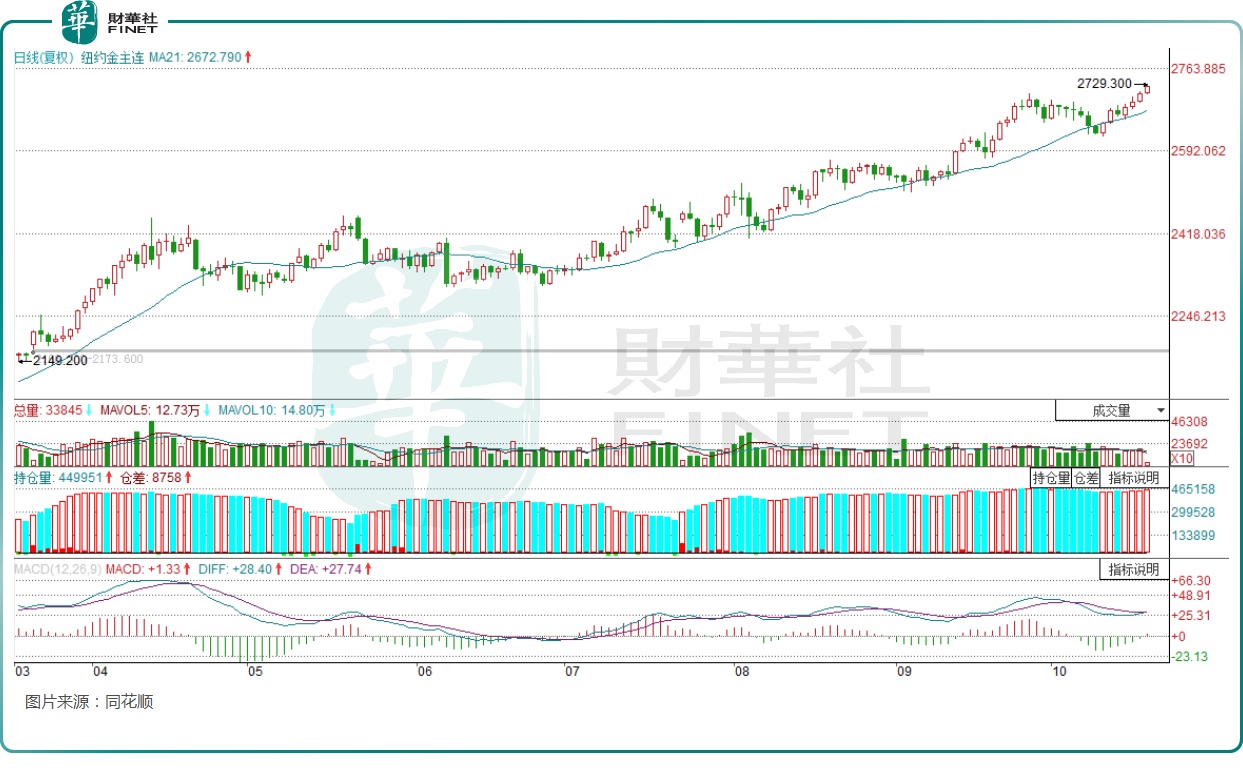Click the red up arrow beside MA21 value
This screenshot has height=773, width=1243.
click(248, 58)
